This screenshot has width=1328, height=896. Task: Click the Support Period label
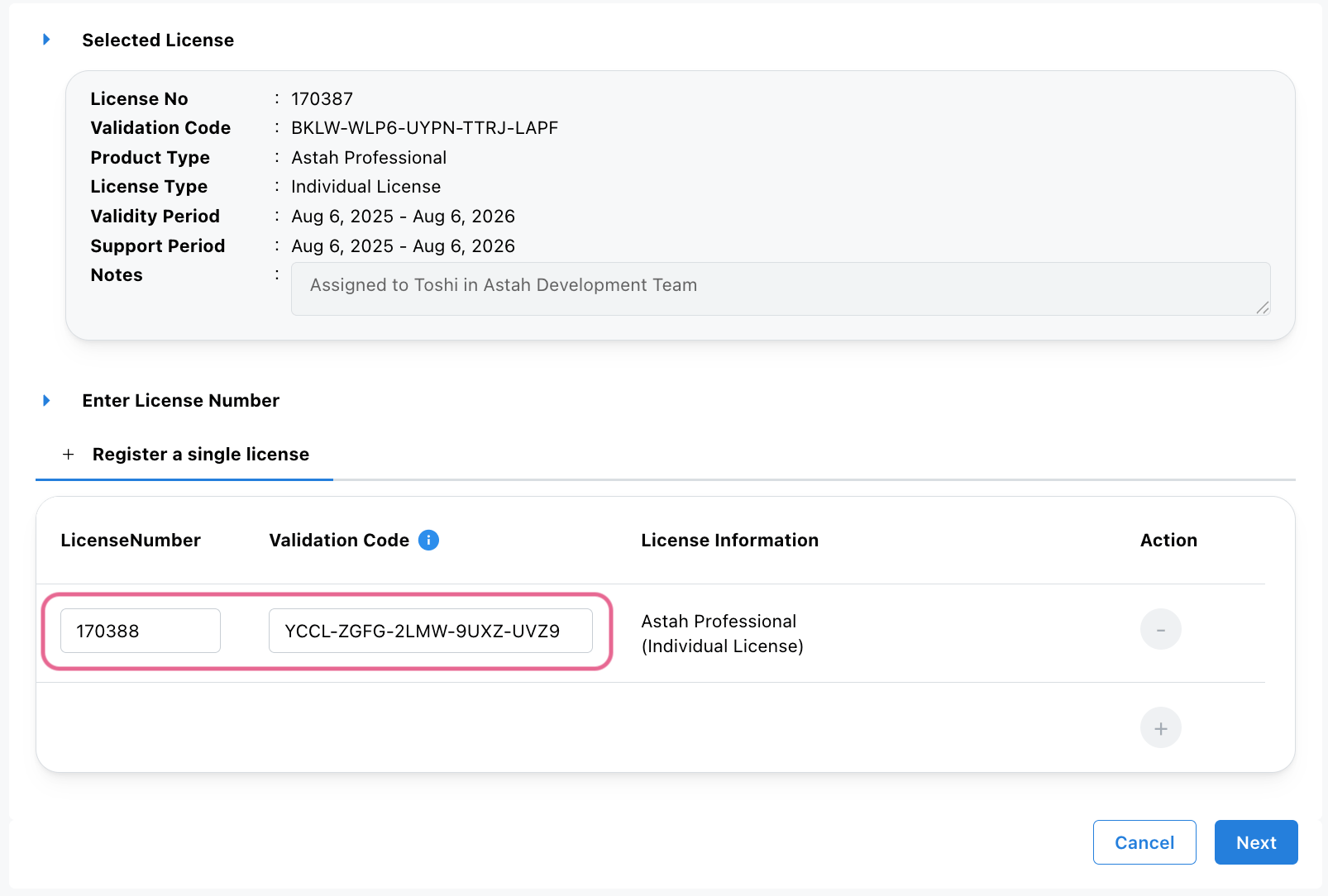[158, 246]
